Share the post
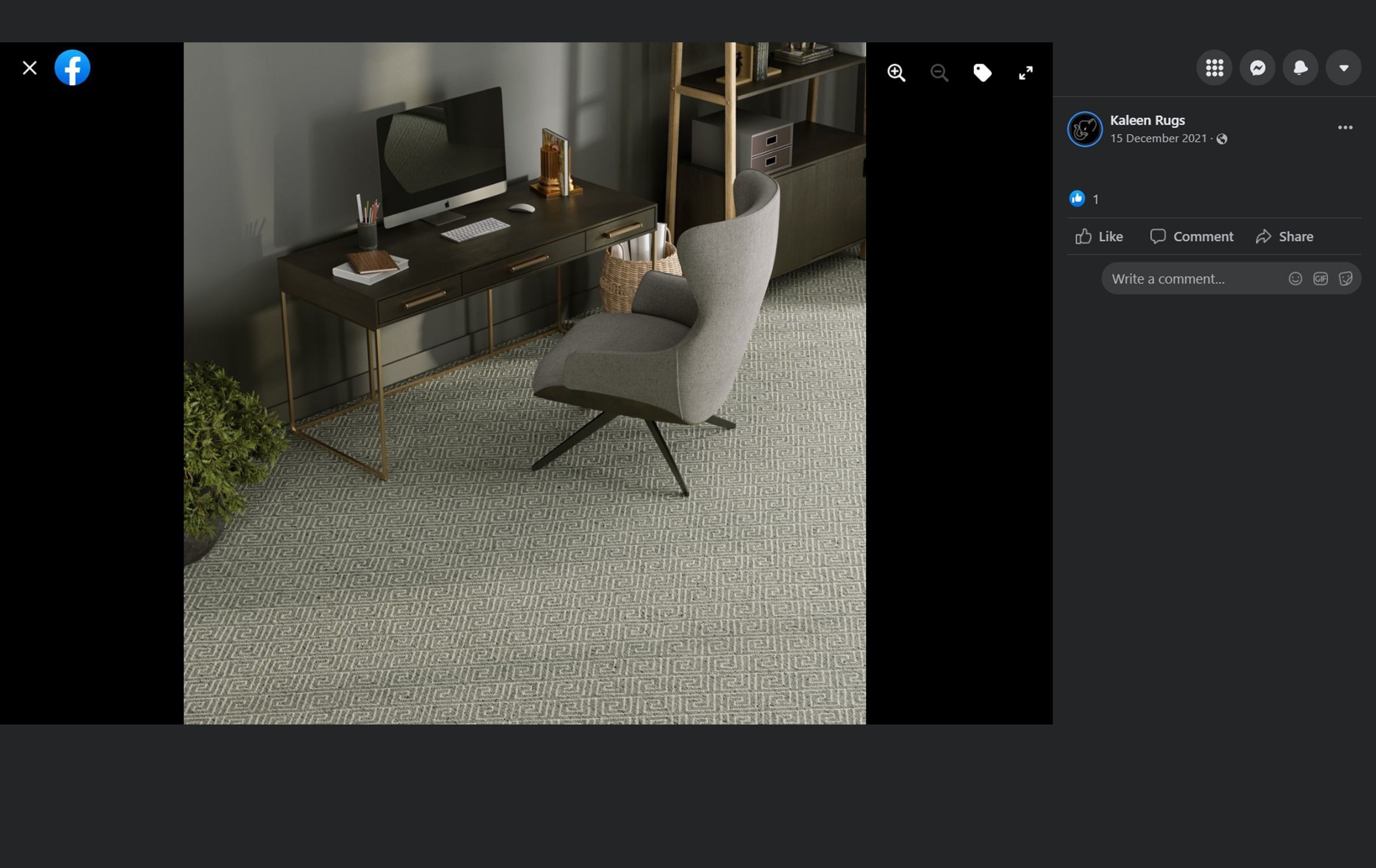 [x=1284, y=236]
